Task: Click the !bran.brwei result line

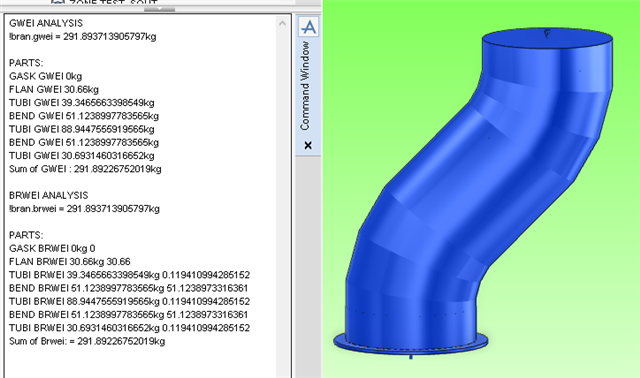Action: click(x=84, y=209)
